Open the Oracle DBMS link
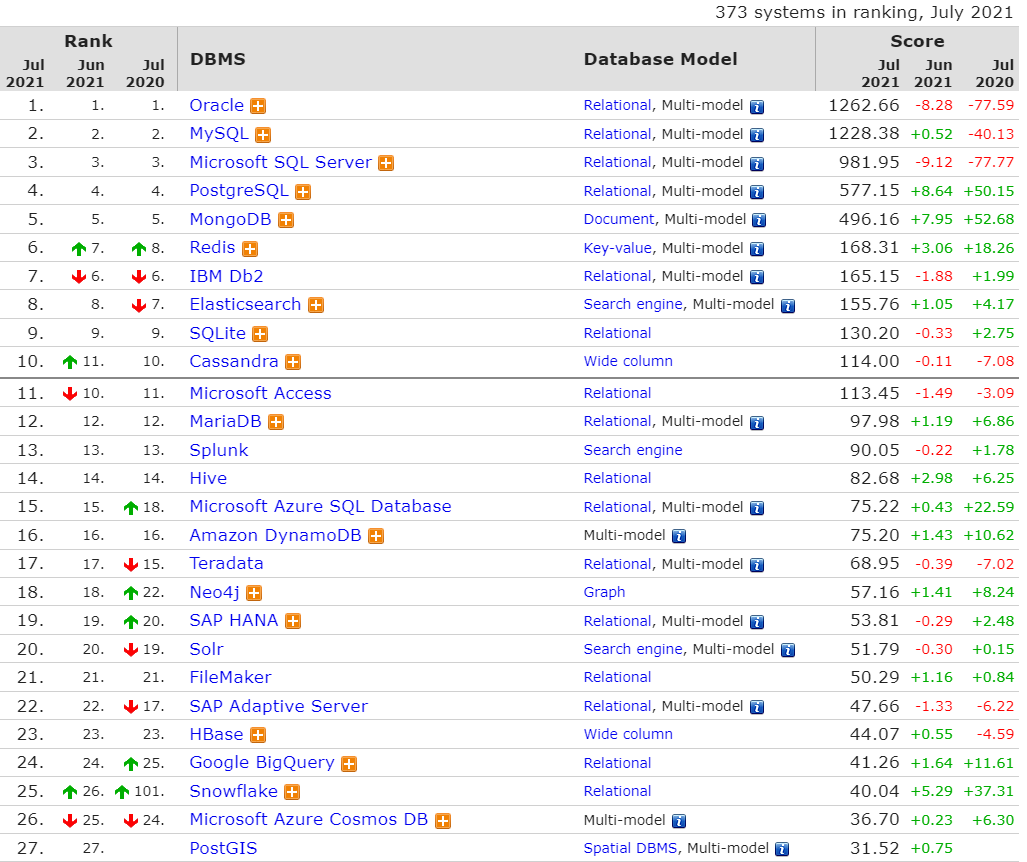 (217, 105)
